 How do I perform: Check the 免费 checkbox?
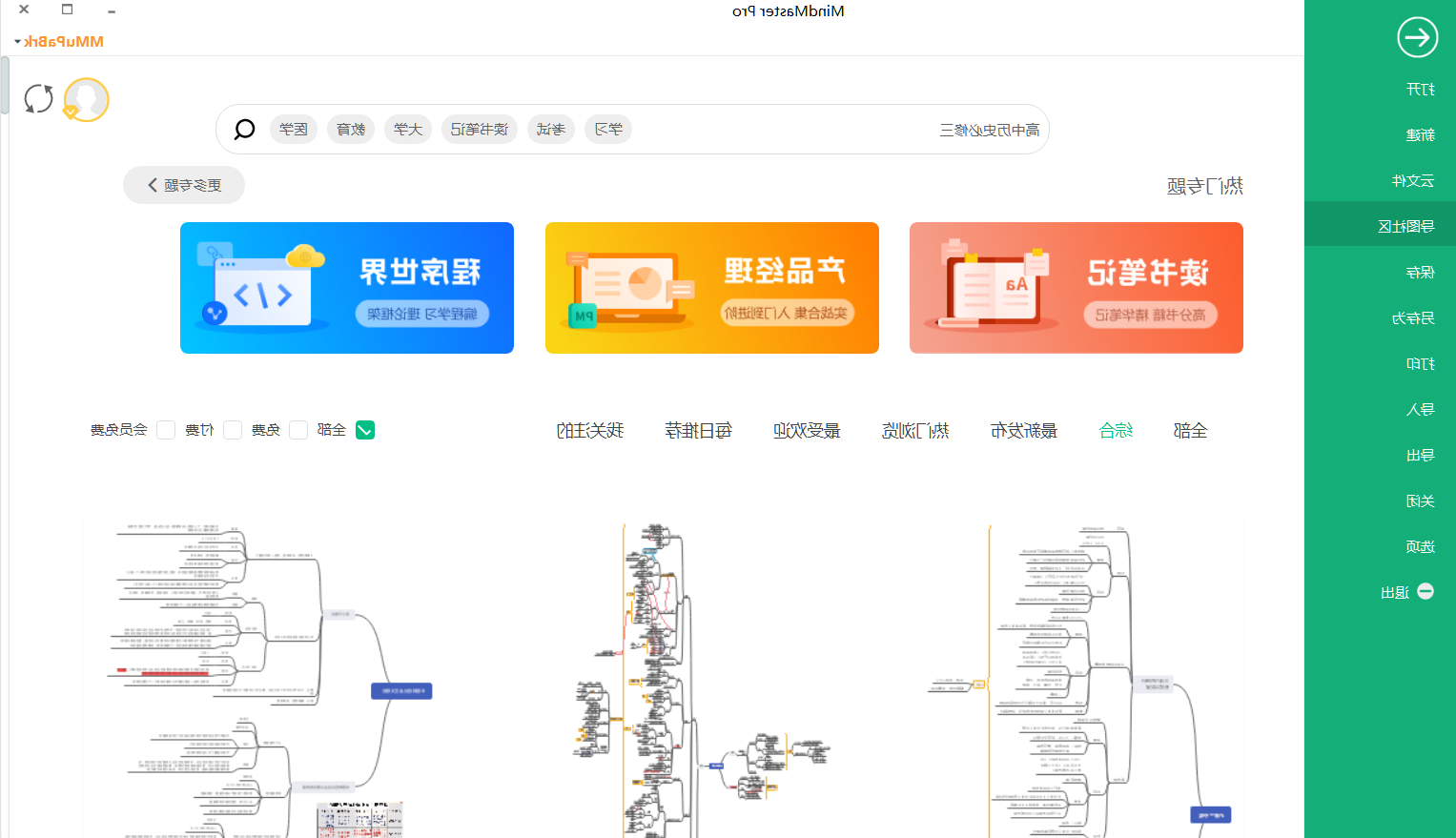[x=298, y=430]
